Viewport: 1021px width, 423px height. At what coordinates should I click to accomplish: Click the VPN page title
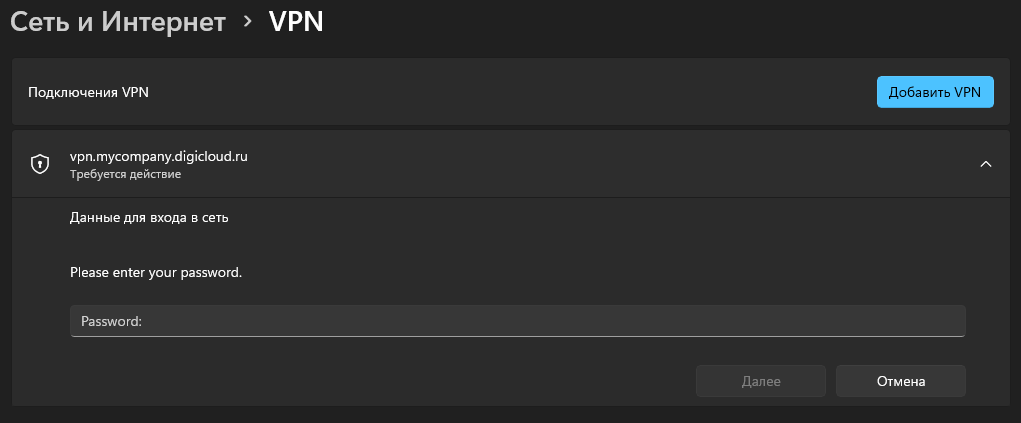coord(296,22)
